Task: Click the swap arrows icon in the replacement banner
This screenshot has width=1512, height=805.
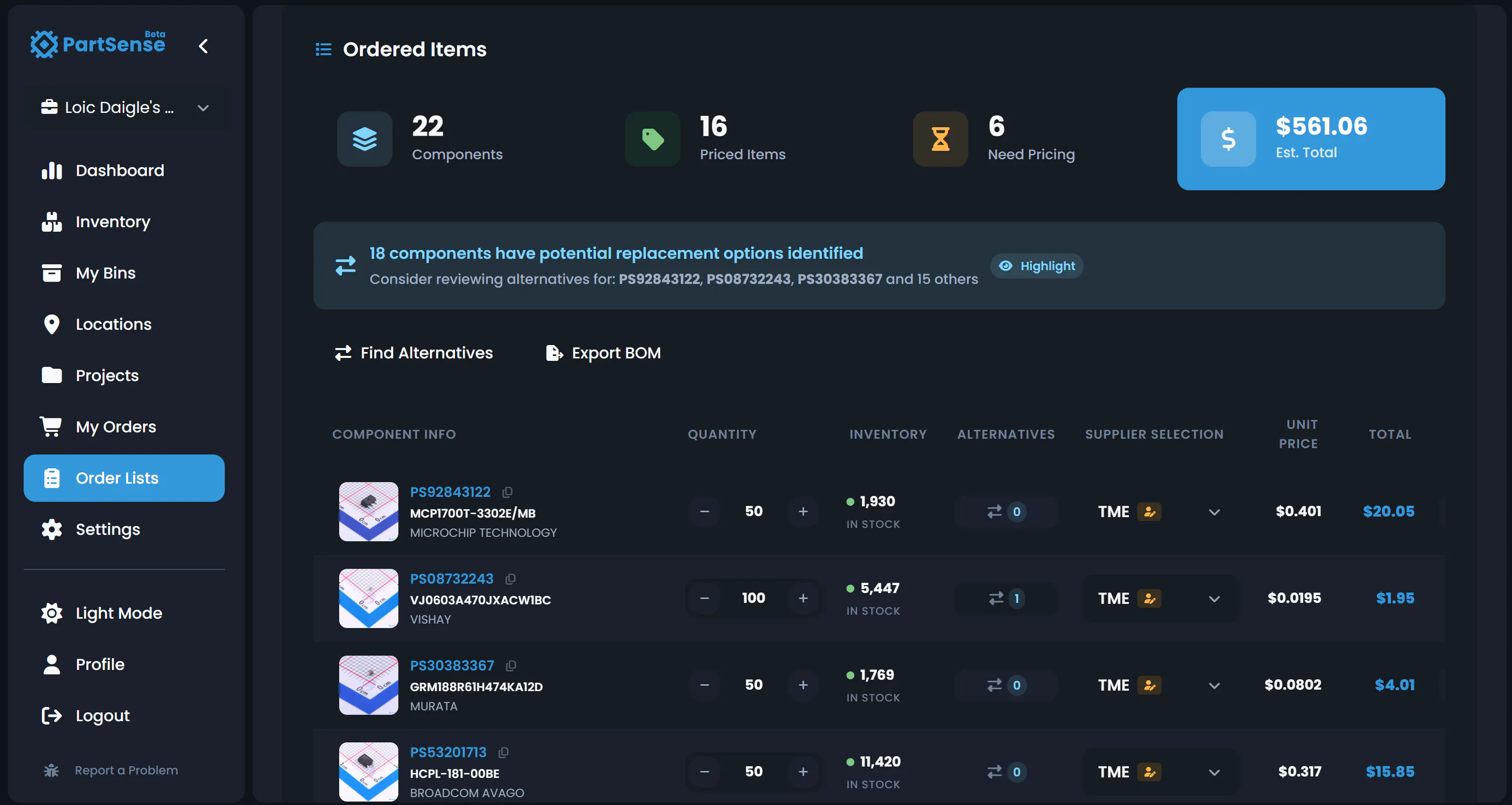Action: (346, 266)
